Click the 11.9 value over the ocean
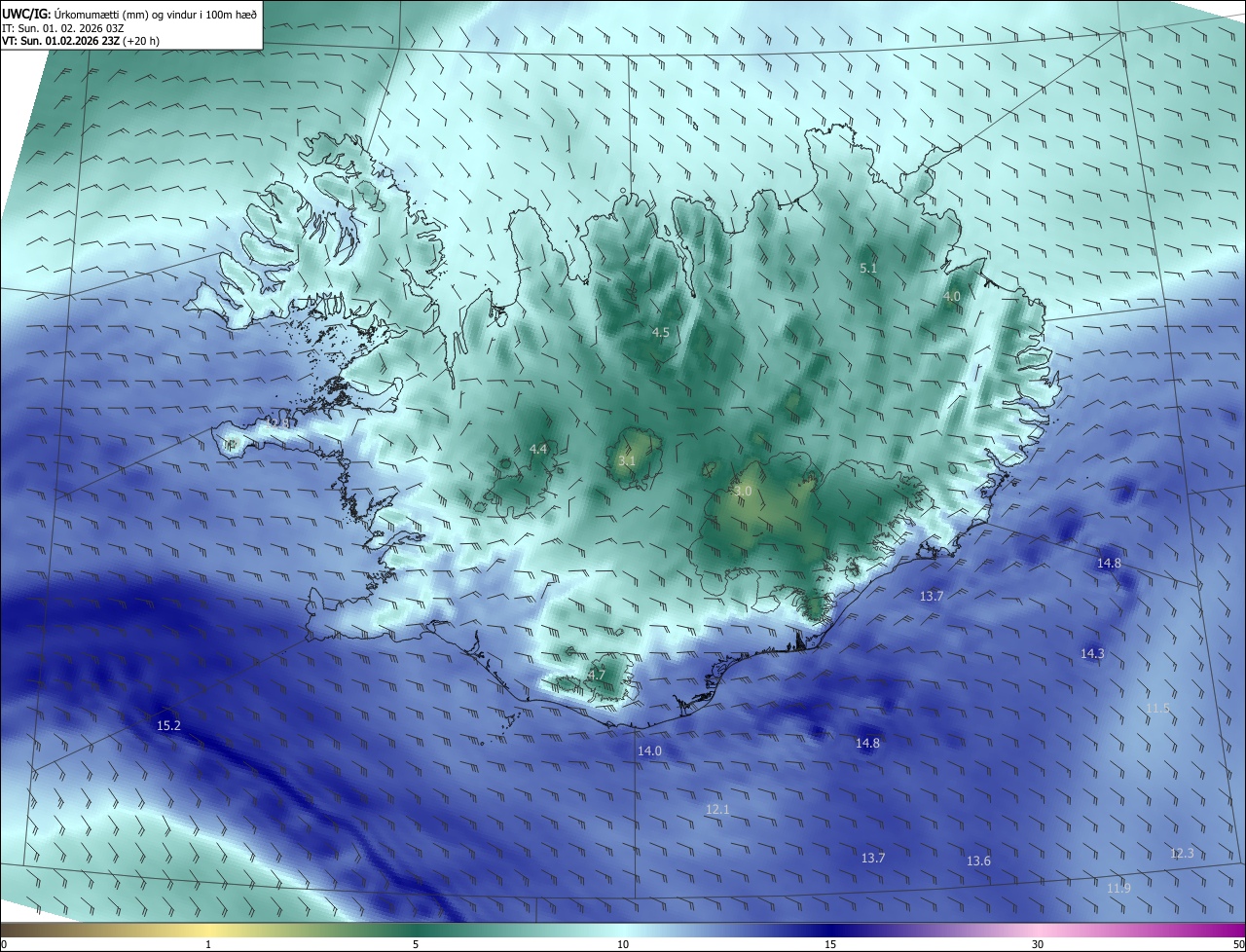The width and height of the screenshot is (1246, 952). 1118,889
